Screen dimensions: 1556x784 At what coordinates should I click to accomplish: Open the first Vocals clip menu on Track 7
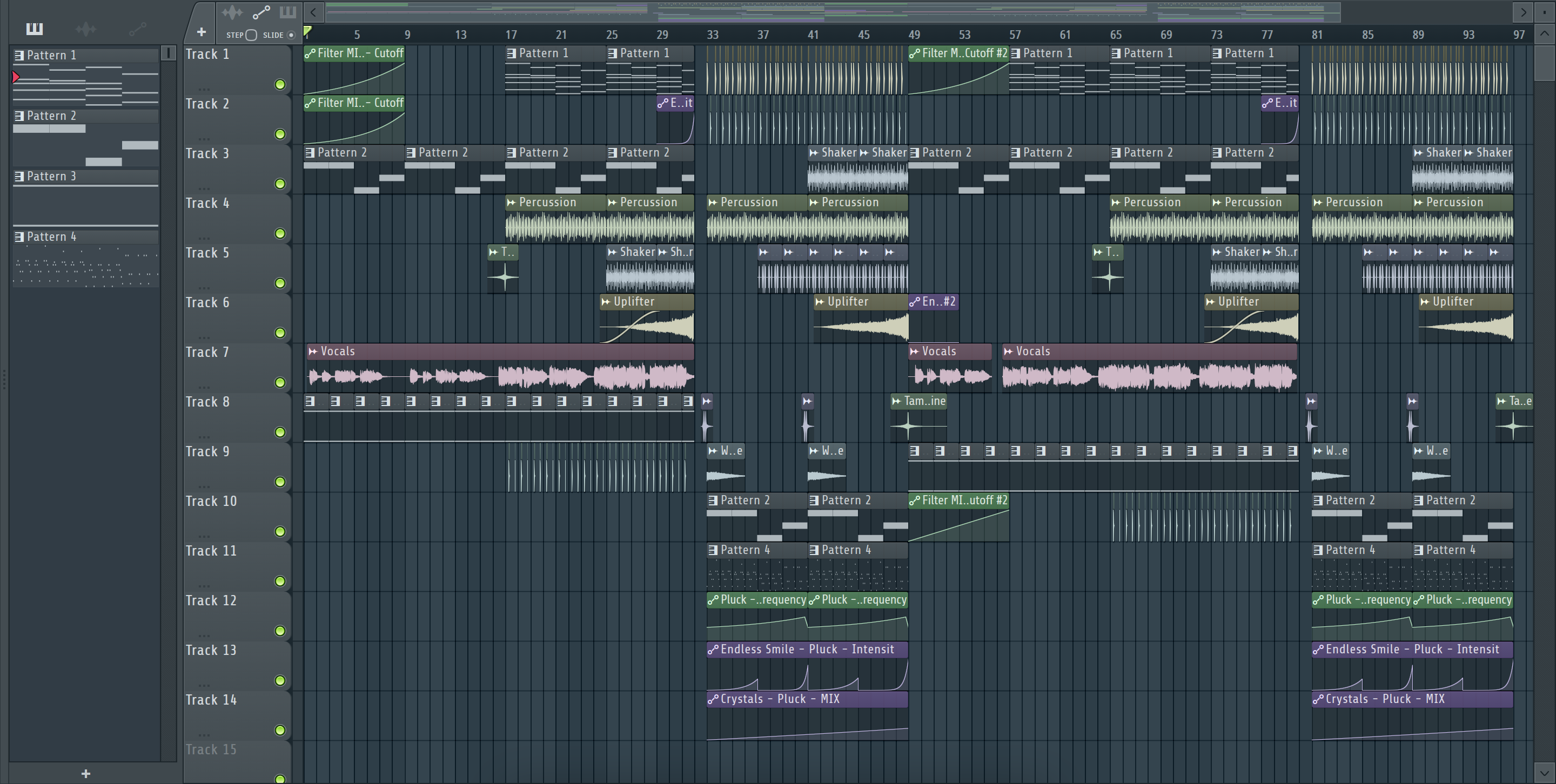(313, 352)
